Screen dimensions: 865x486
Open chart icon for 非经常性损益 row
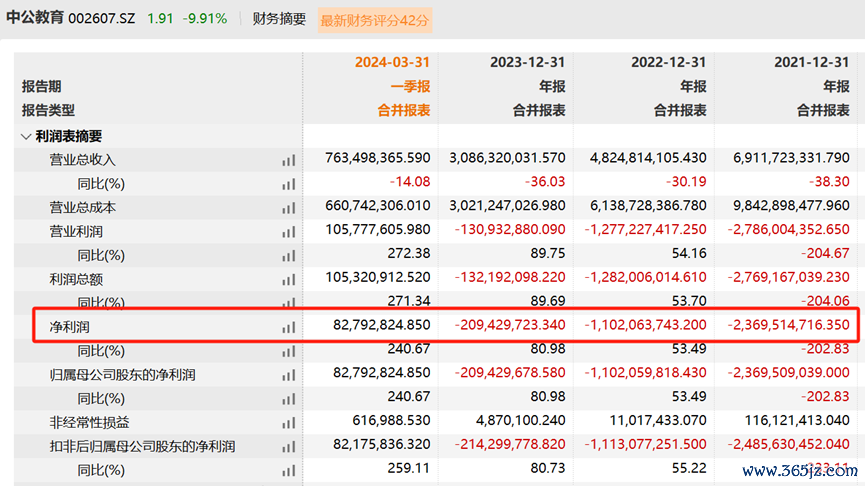click(x=289, y=423)
